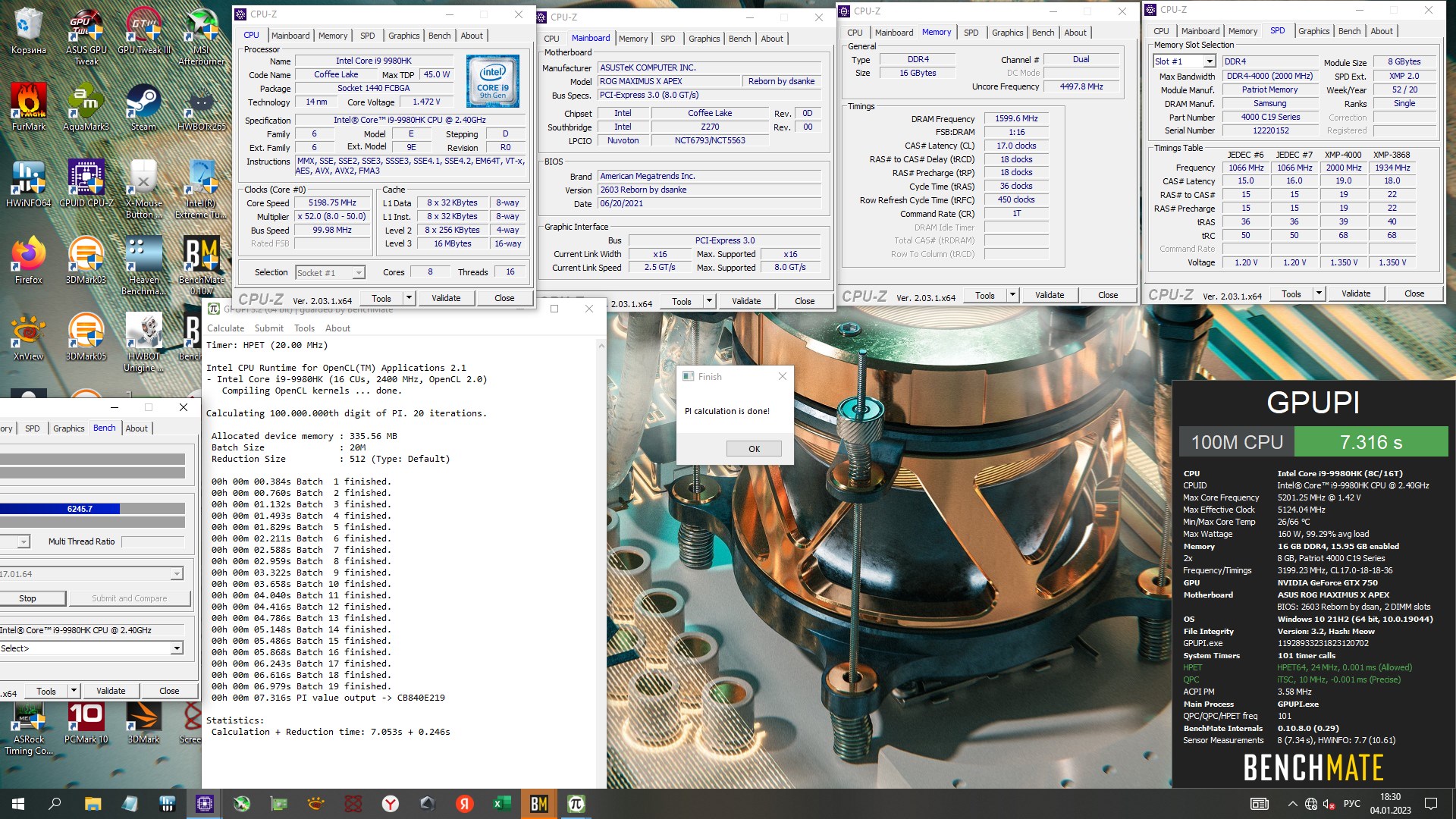This screenshot has width=1456, height=819.
Task: Launch 3DMark03 desktop shortcut
Action: (86, 261)
